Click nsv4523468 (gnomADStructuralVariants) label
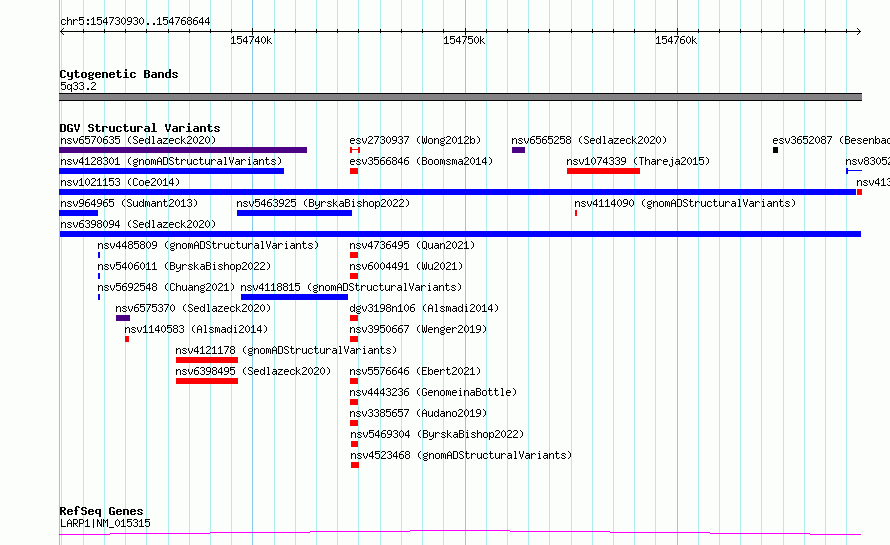 pos(461,455)
